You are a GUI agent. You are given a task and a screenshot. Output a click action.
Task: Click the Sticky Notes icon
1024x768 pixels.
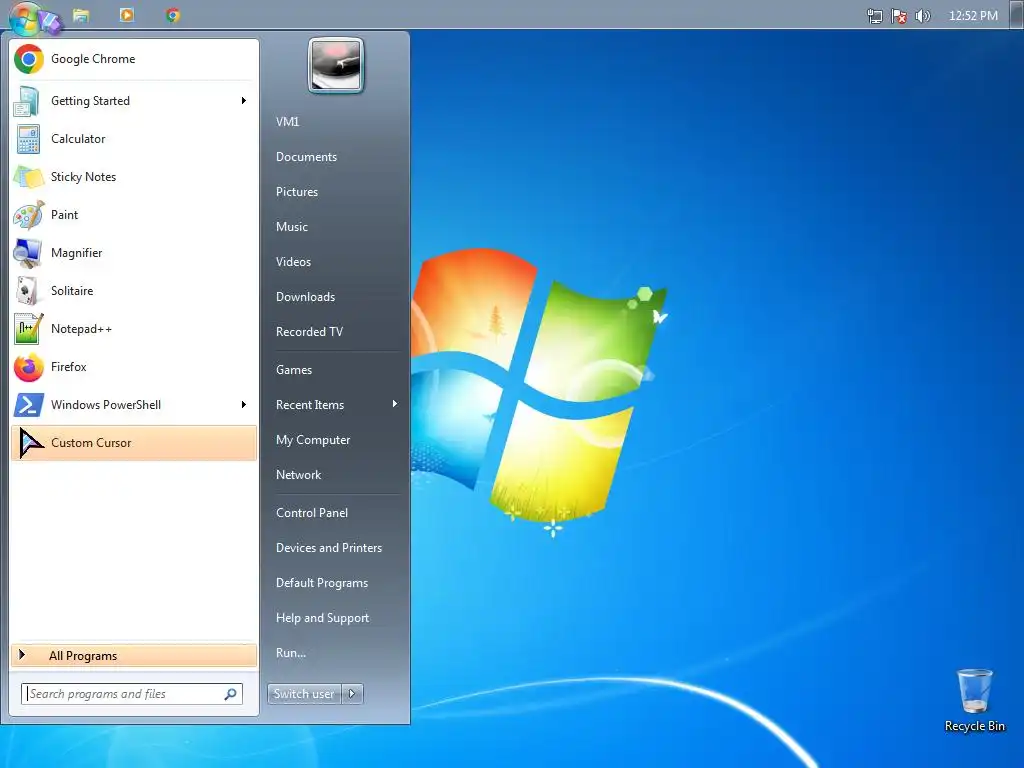click(x=28, y=177)
